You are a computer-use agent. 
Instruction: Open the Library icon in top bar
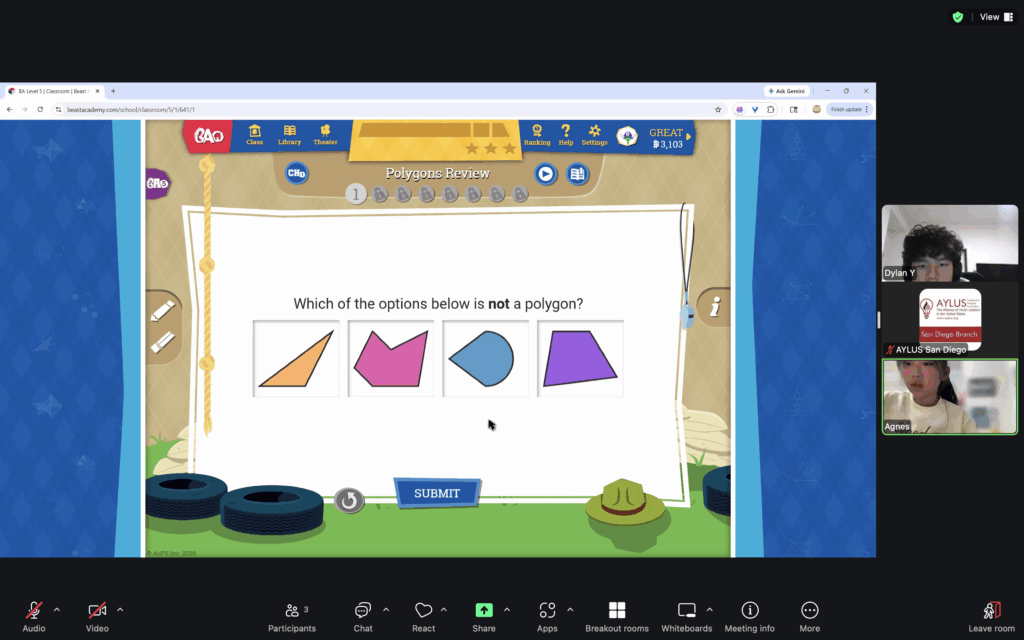pos(289,135)
